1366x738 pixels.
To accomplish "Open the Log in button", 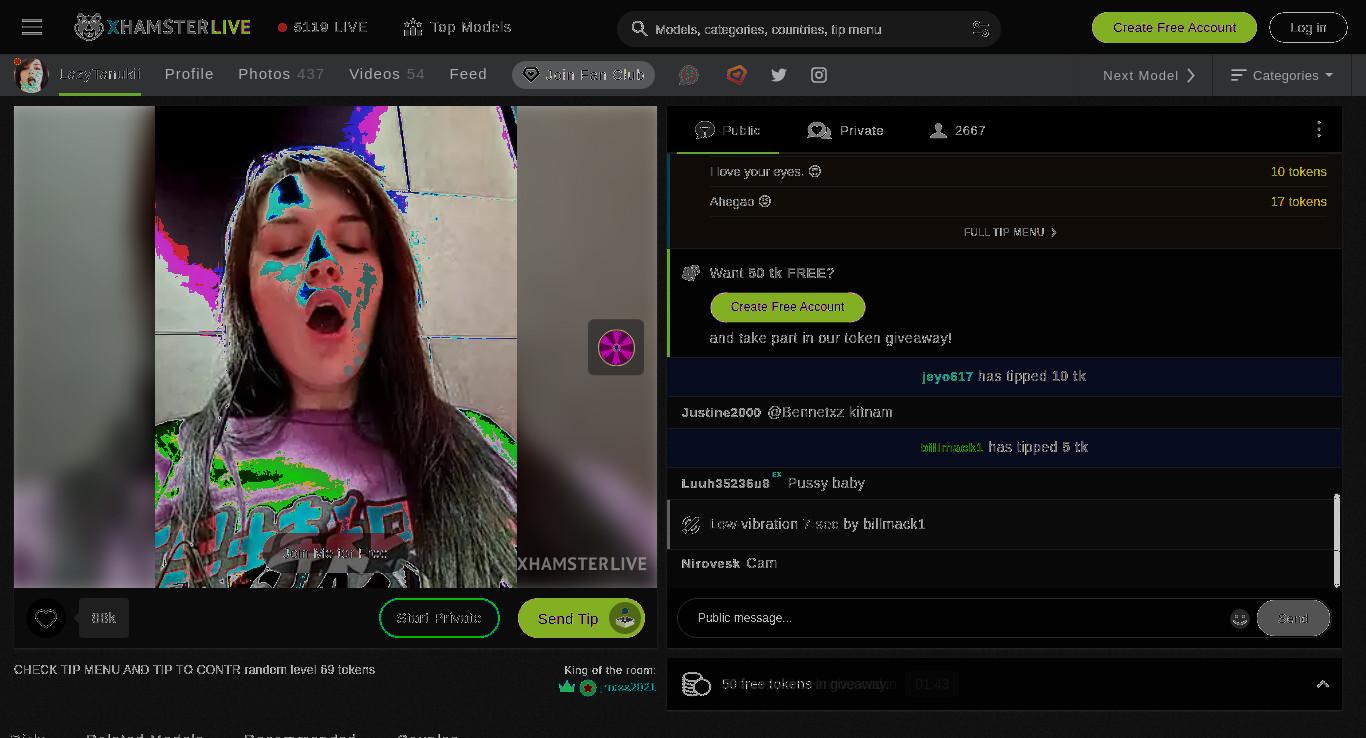I will click(1308, 28).
